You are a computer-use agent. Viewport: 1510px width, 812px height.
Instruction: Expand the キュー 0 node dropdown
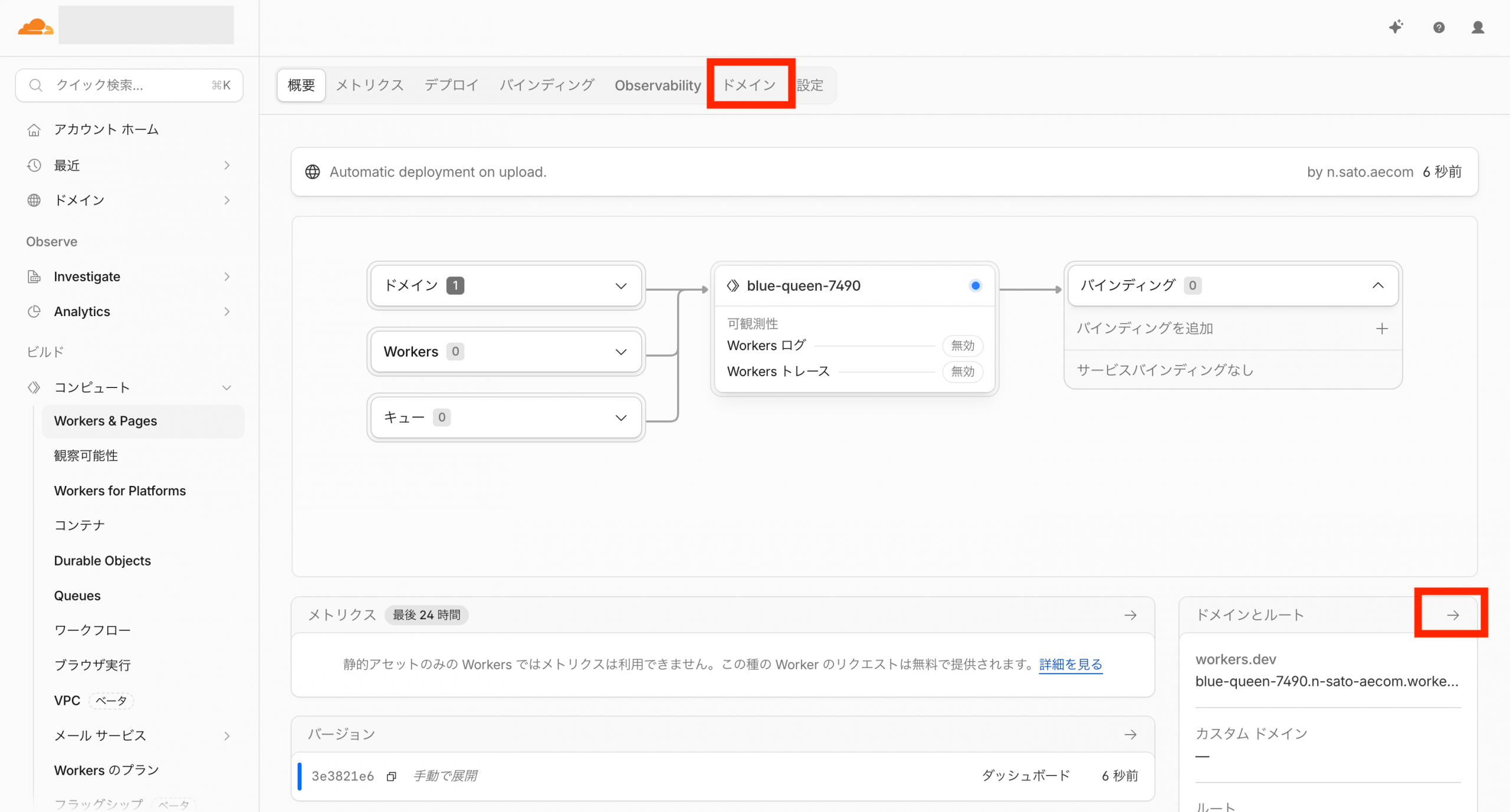[x=621, y=418]
